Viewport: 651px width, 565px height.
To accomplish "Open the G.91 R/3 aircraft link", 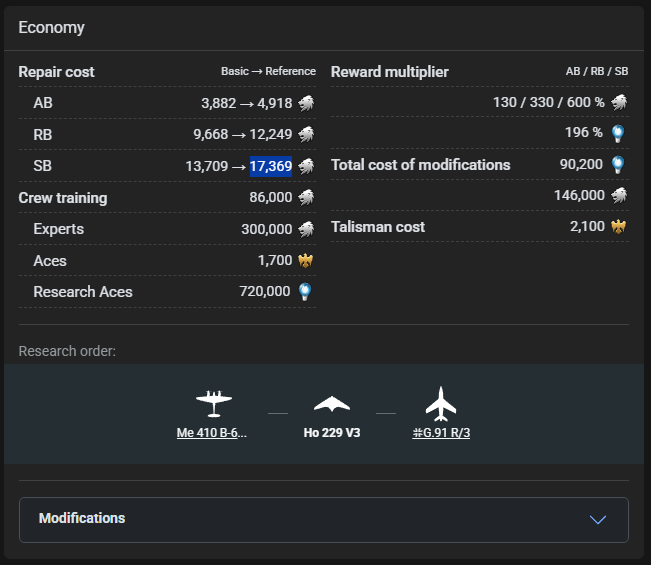I will [x=441, y=434].
